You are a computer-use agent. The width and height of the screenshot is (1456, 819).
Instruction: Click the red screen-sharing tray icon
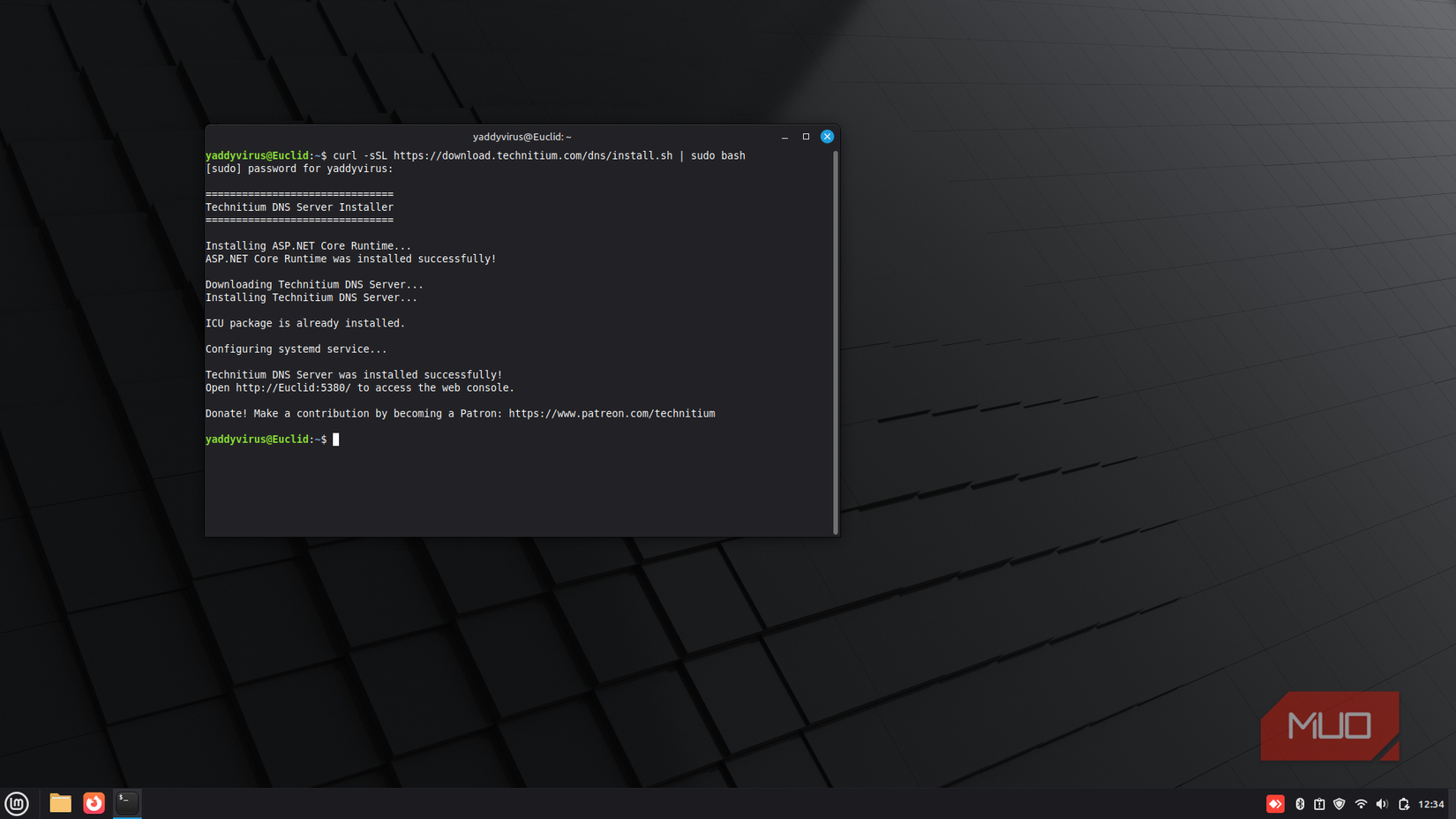point(1275,804)
